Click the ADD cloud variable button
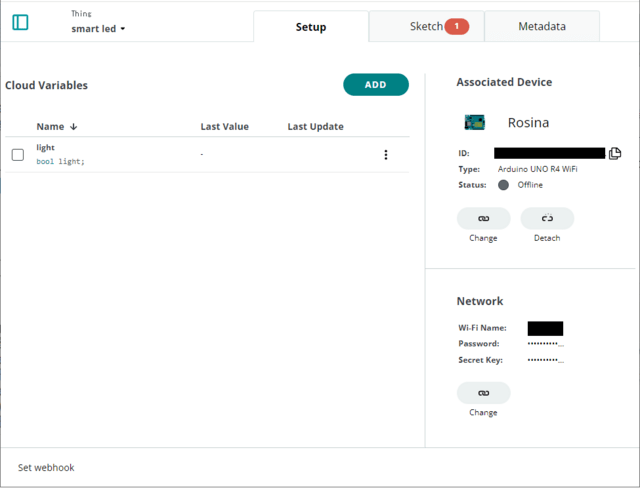Viewport: 640px width, 490px height. click(375, 85)
